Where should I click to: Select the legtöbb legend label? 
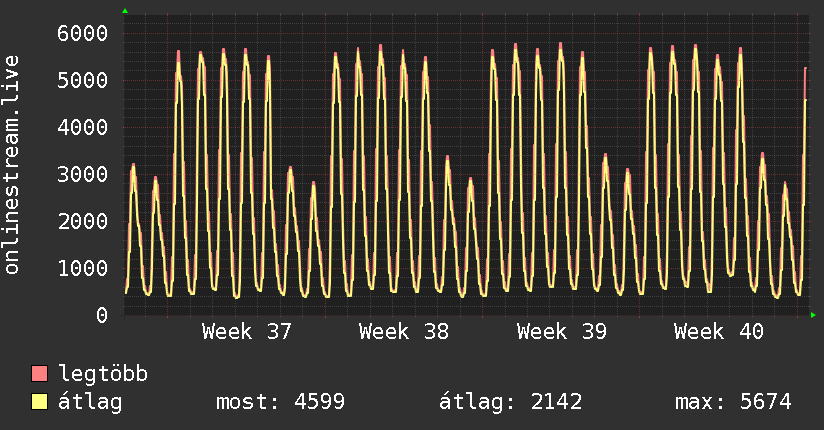click(x=103, y=374)
